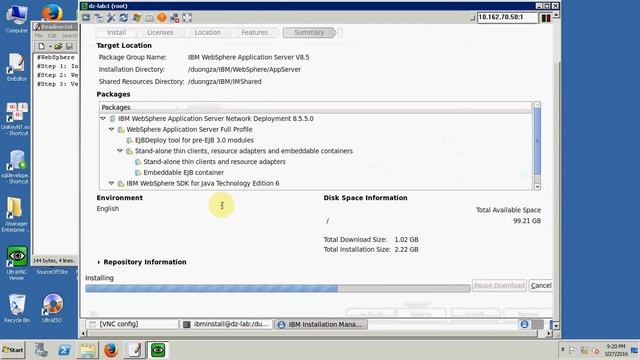Click blue round icon at remote taskbar right
Viewport: 640px width, 360px height.
524,324
